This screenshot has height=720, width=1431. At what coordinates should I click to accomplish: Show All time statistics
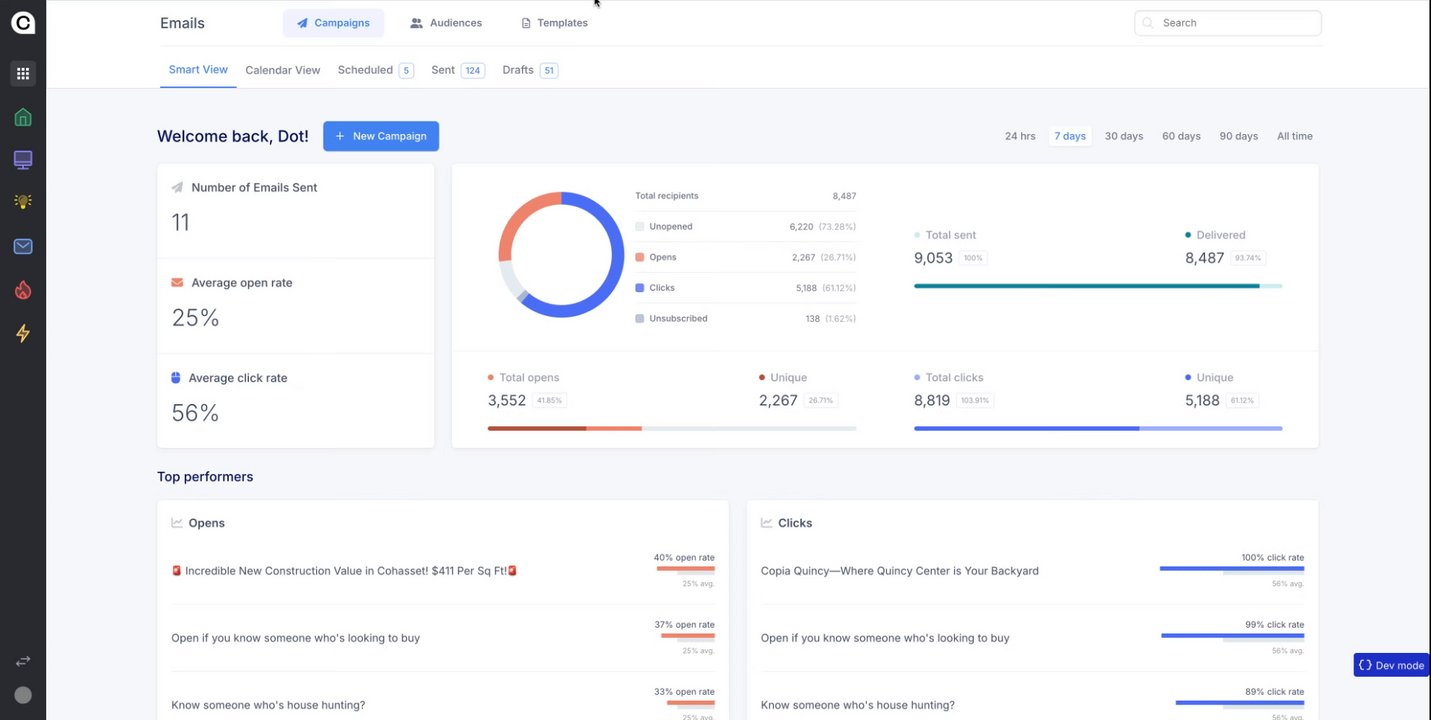pyautogui.click(x=1295, y=136)
